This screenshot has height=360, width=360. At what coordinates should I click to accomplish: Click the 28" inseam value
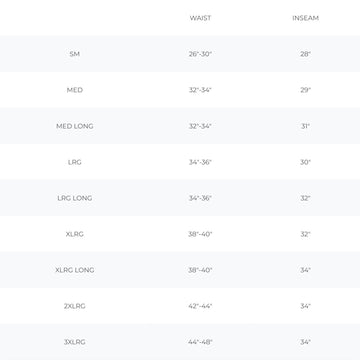pos(305,54)
